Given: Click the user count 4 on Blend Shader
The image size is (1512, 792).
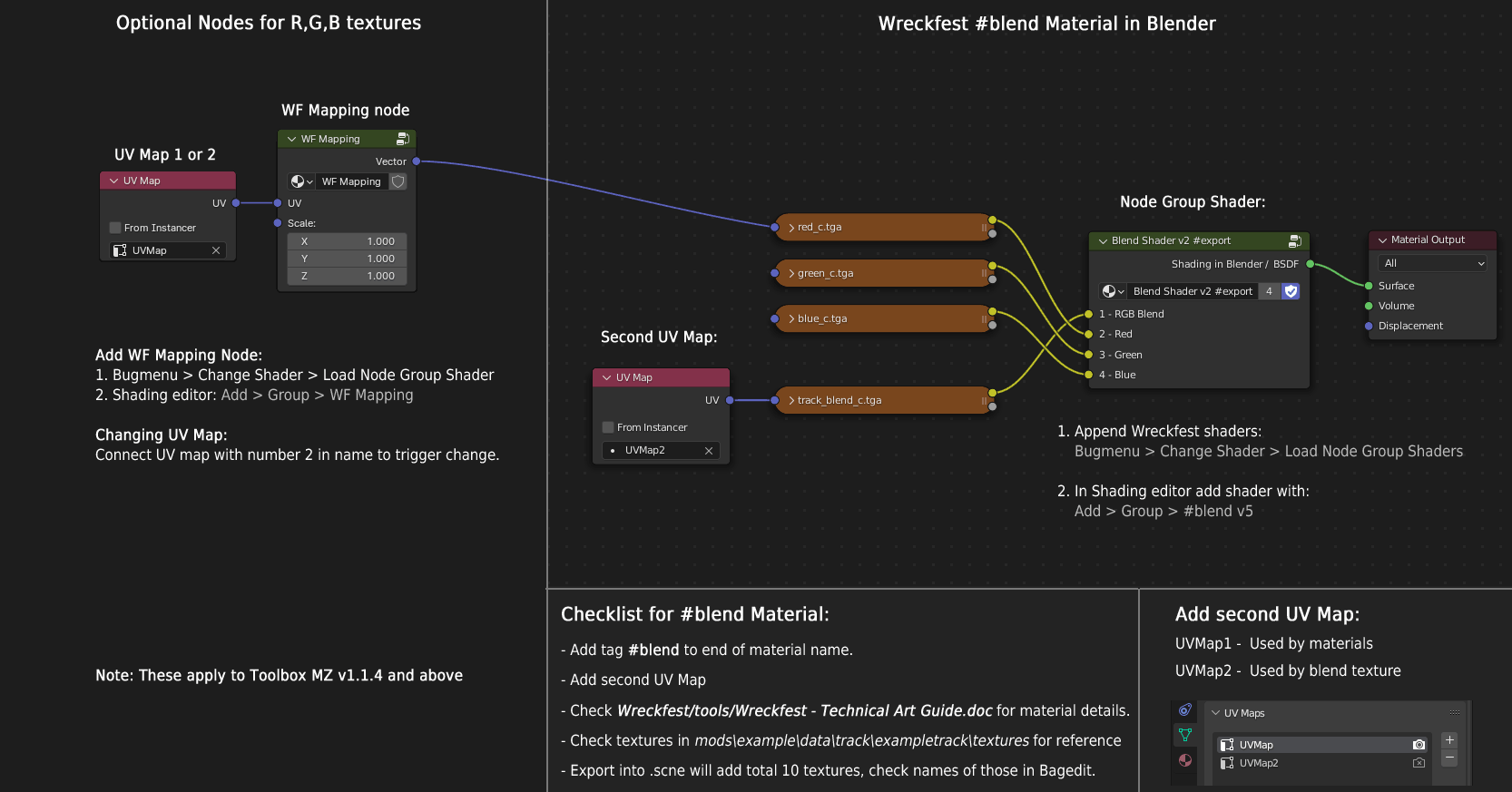Looking at the screenshot, I should 1269,291.
